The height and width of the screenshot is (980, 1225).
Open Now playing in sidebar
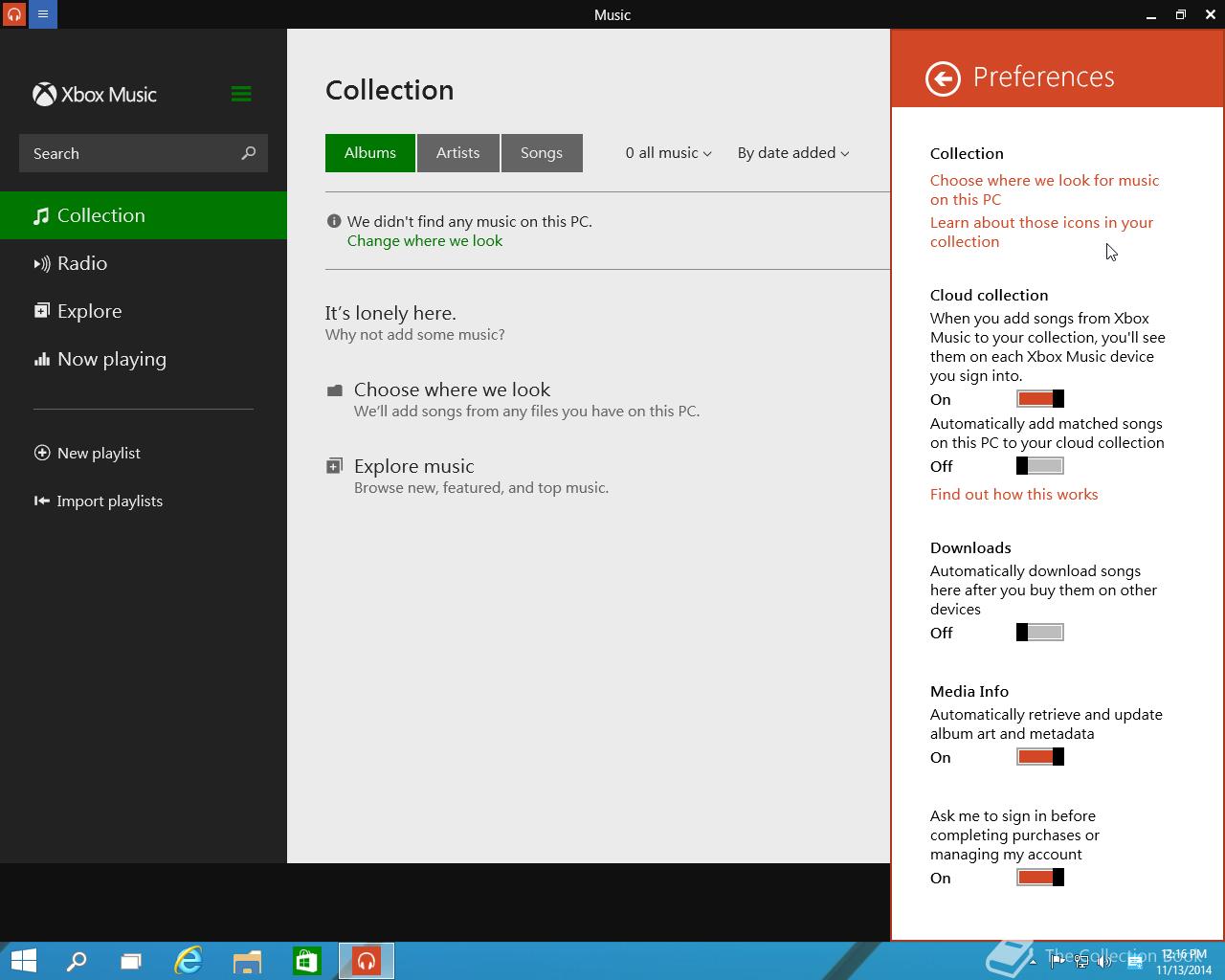point(144,359)
